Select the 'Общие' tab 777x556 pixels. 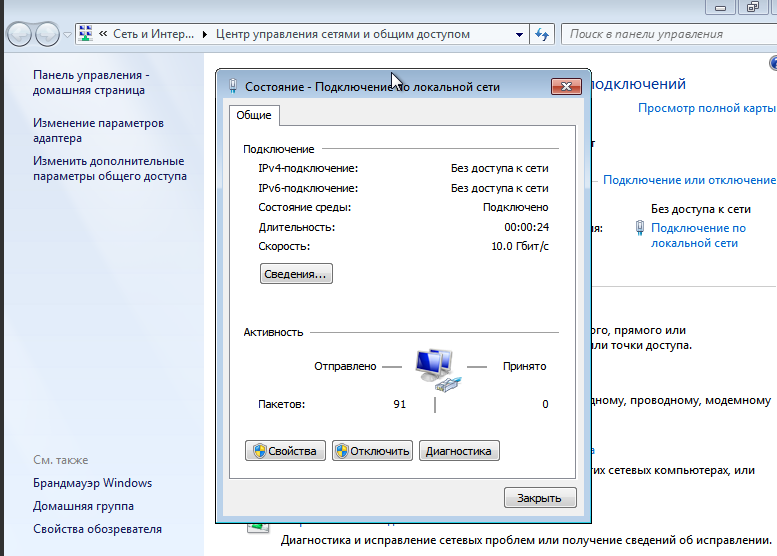pos(254,115)
